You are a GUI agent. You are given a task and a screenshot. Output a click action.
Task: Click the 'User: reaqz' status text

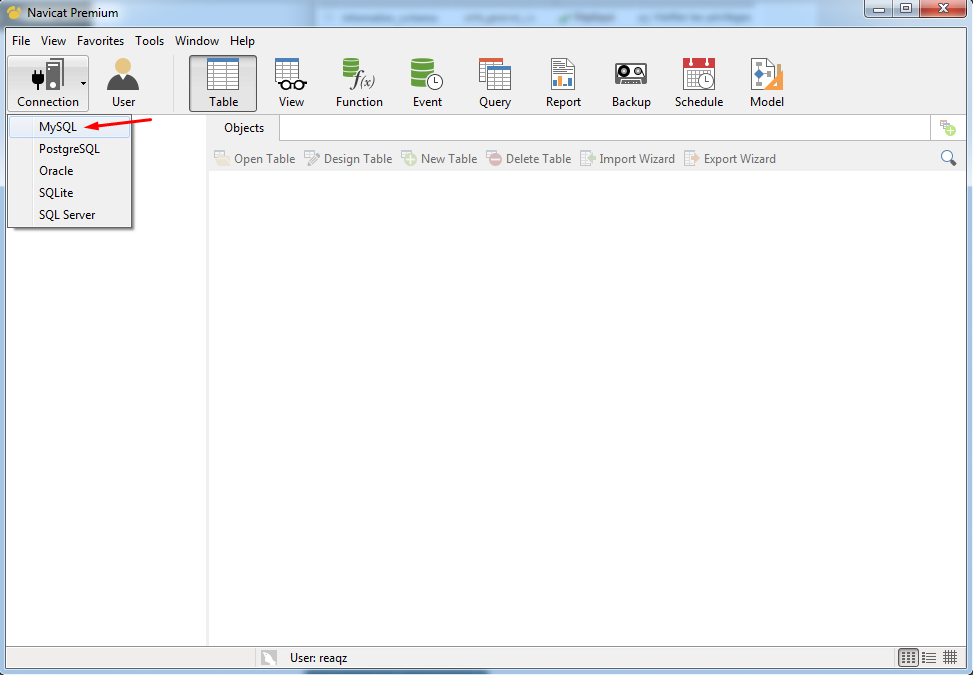pos(318,658)
